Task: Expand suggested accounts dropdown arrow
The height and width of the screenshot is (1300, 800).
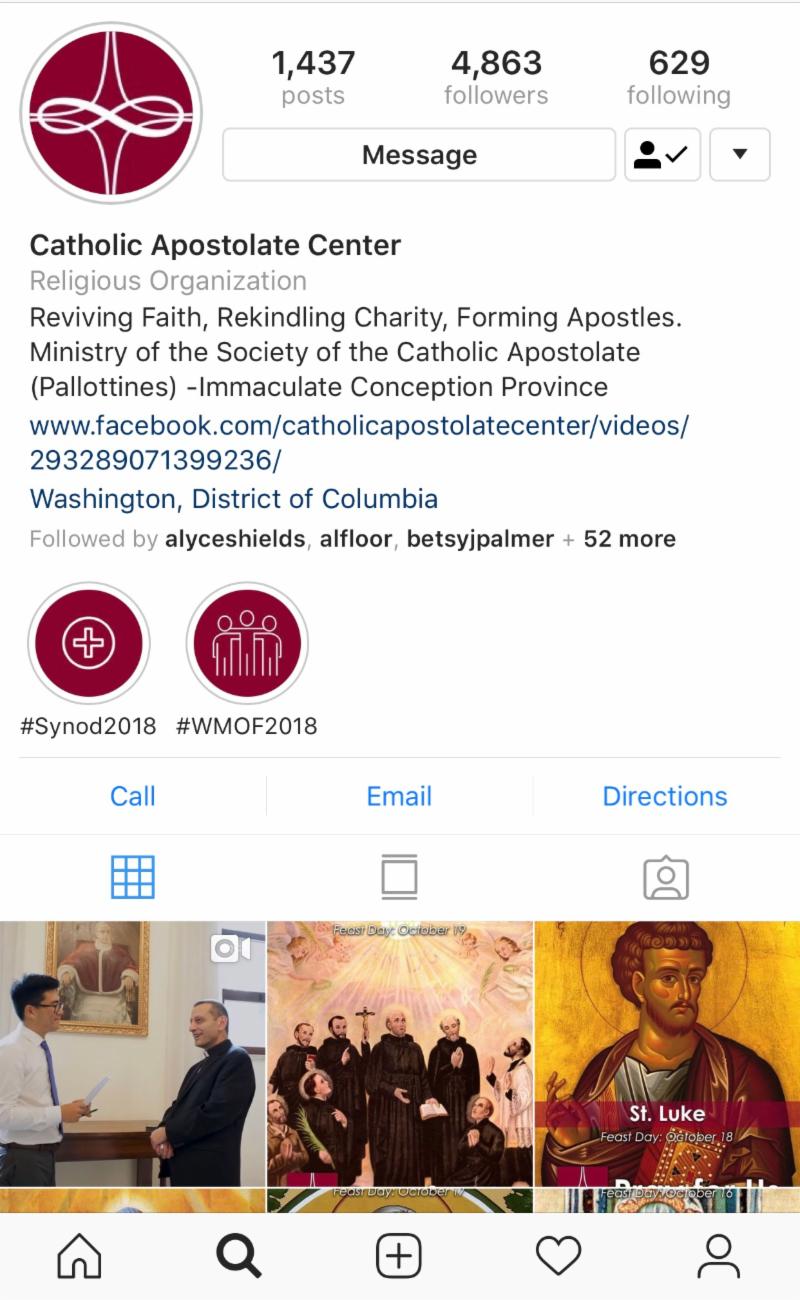Action: [740, 154]
